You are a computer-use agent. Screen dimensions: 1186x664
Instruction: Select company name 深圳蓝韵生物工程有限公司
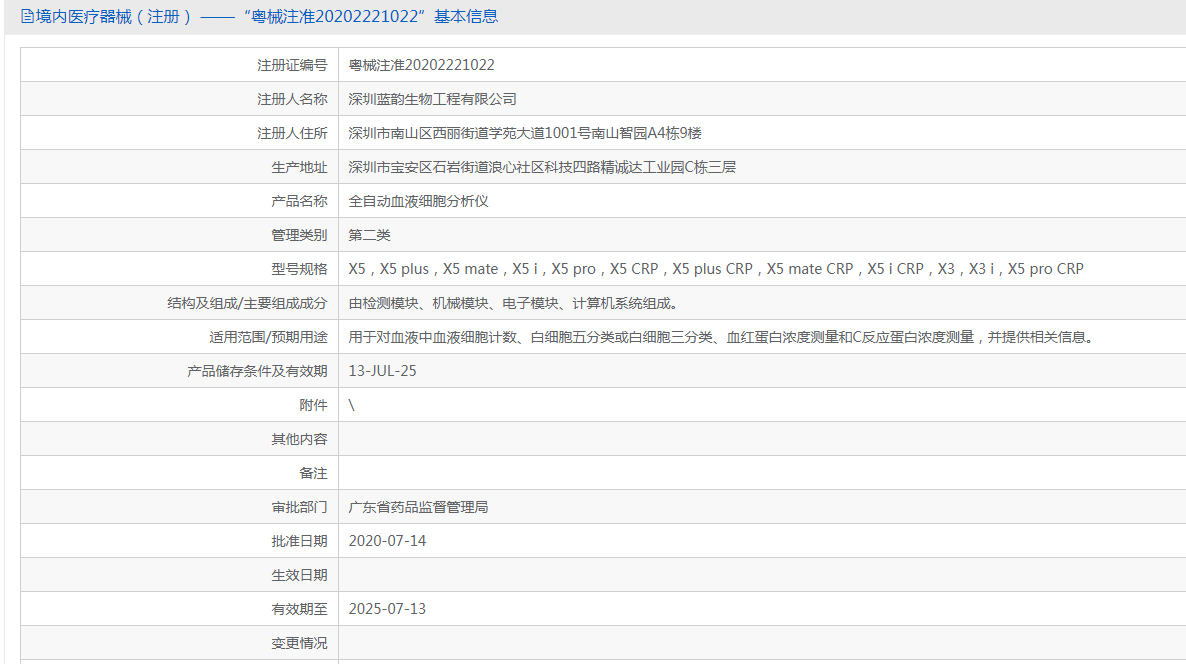tap(433, 99)
